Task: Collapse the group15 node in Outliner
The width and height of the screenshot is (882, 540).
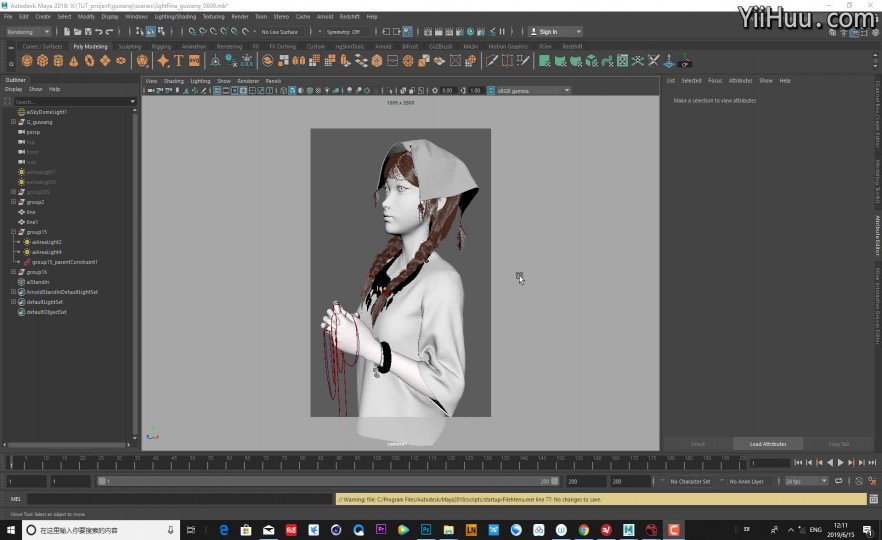Action: pos(14,232)
